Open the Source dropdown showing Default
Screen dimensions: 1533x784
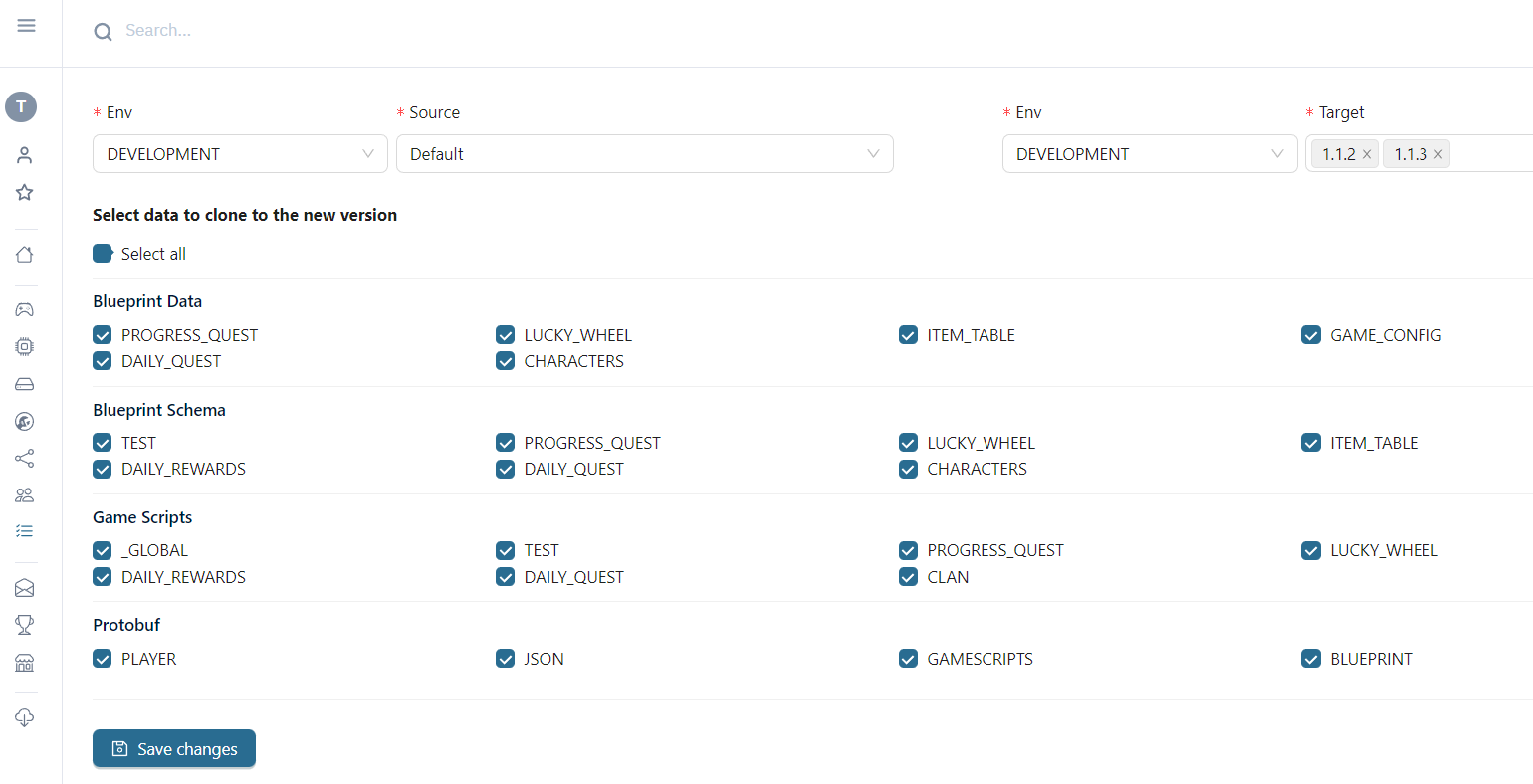coord(645,154)
